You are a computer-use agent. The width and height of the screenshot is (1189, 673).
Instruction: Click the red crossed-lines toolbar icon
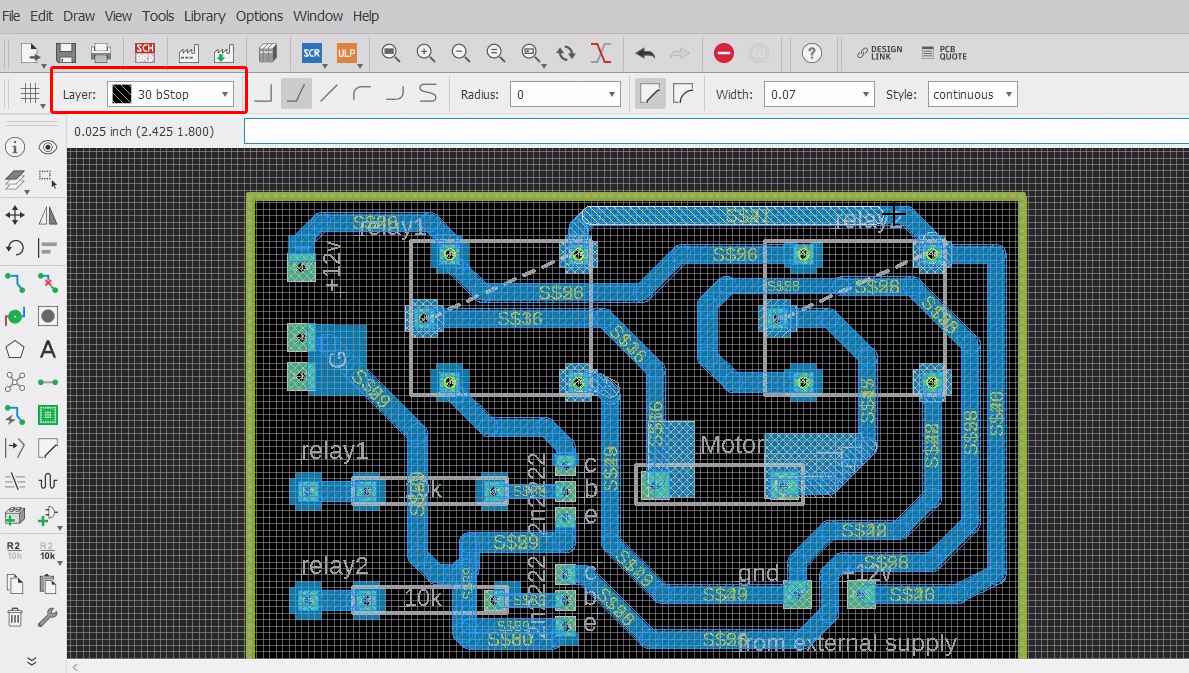click(x=601, y=53)
